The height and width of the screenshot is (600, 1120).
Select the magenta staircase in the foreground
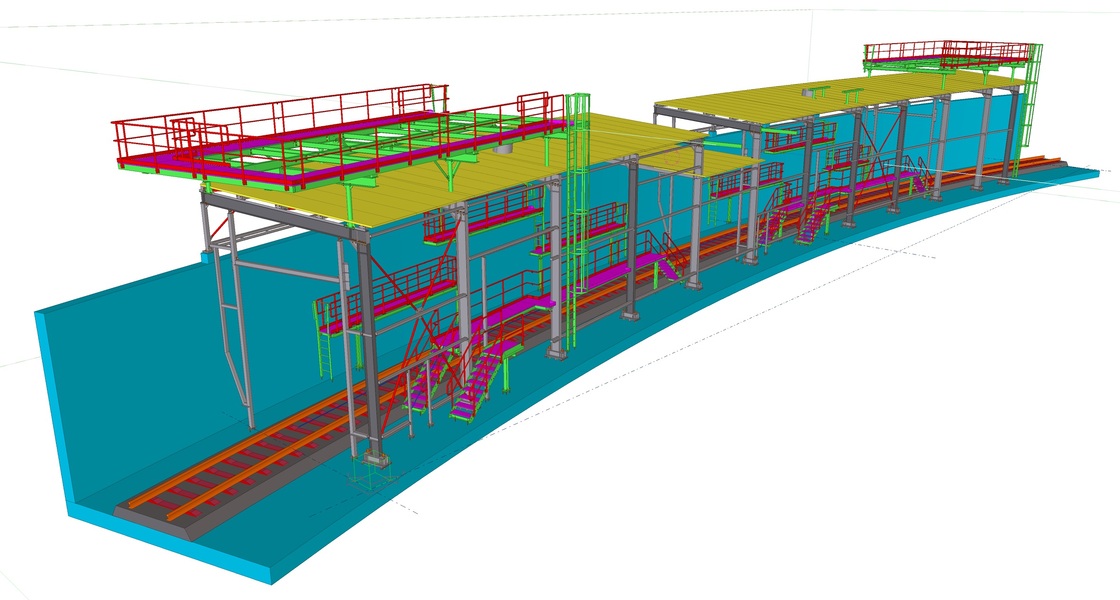click(473, 390)
